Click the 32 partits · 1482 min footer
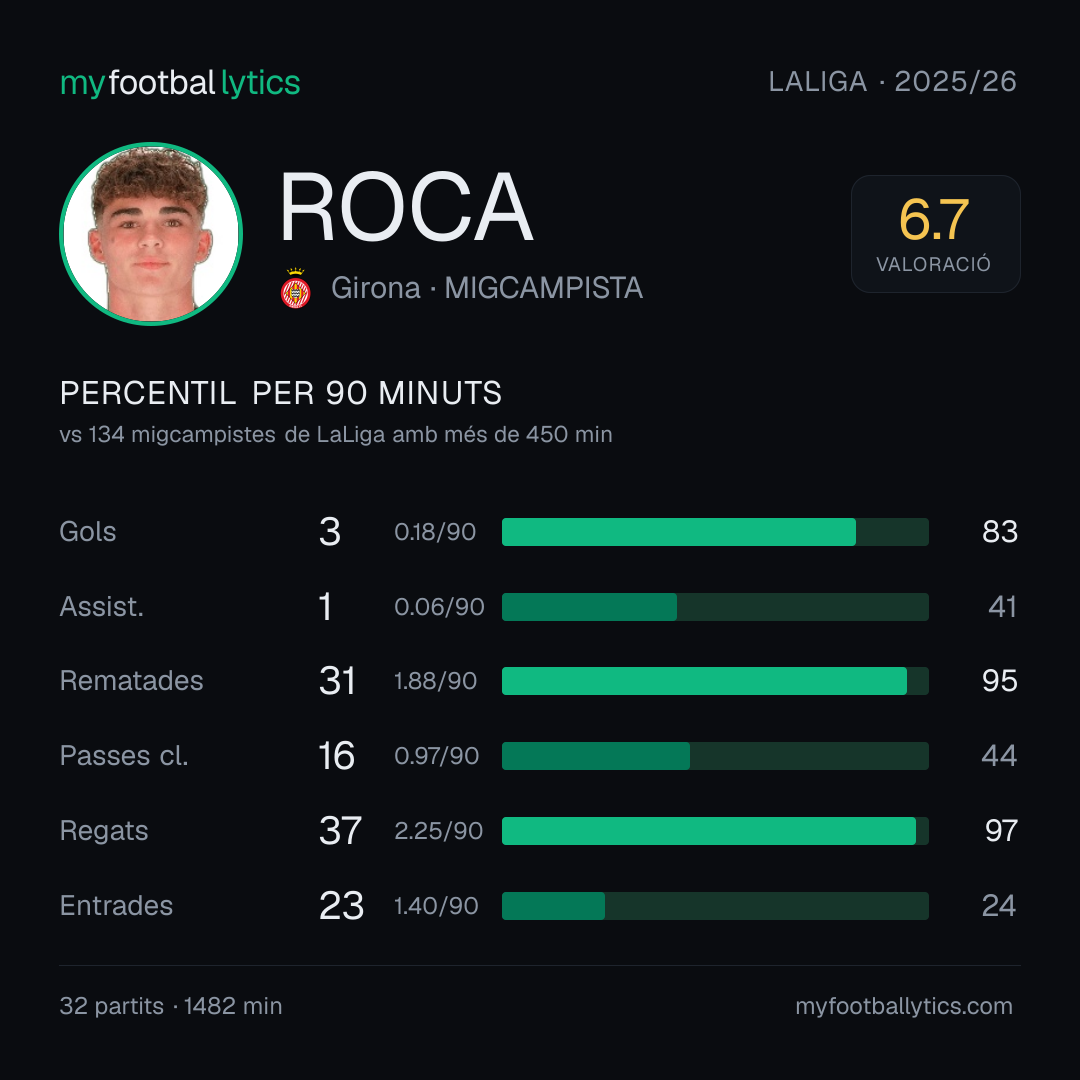 coord(171,1006)
